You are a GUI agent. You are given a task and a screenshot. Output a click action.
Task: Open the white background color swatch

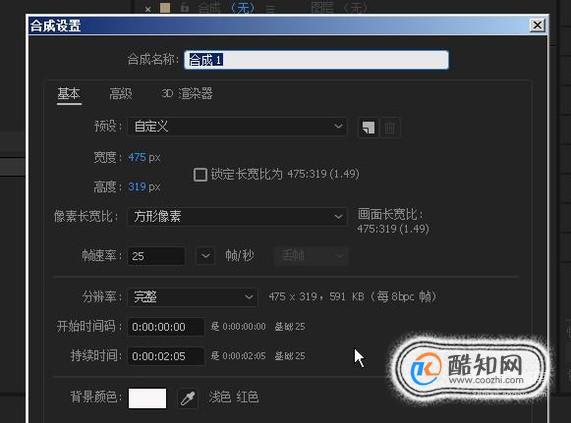tap(147, 398)
